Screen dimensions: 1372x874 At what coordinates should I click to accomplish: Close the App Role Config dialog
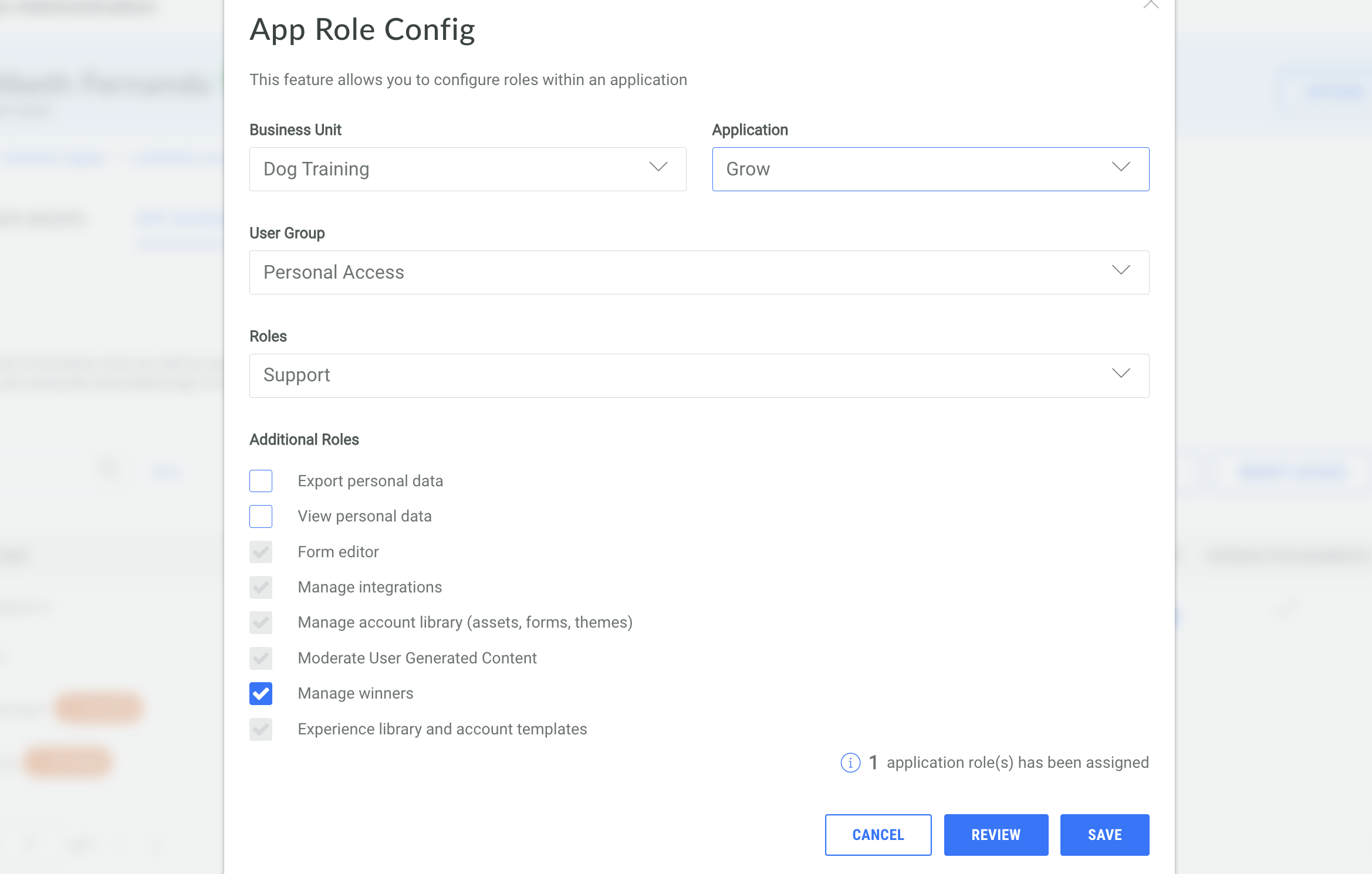[1151, 5]
